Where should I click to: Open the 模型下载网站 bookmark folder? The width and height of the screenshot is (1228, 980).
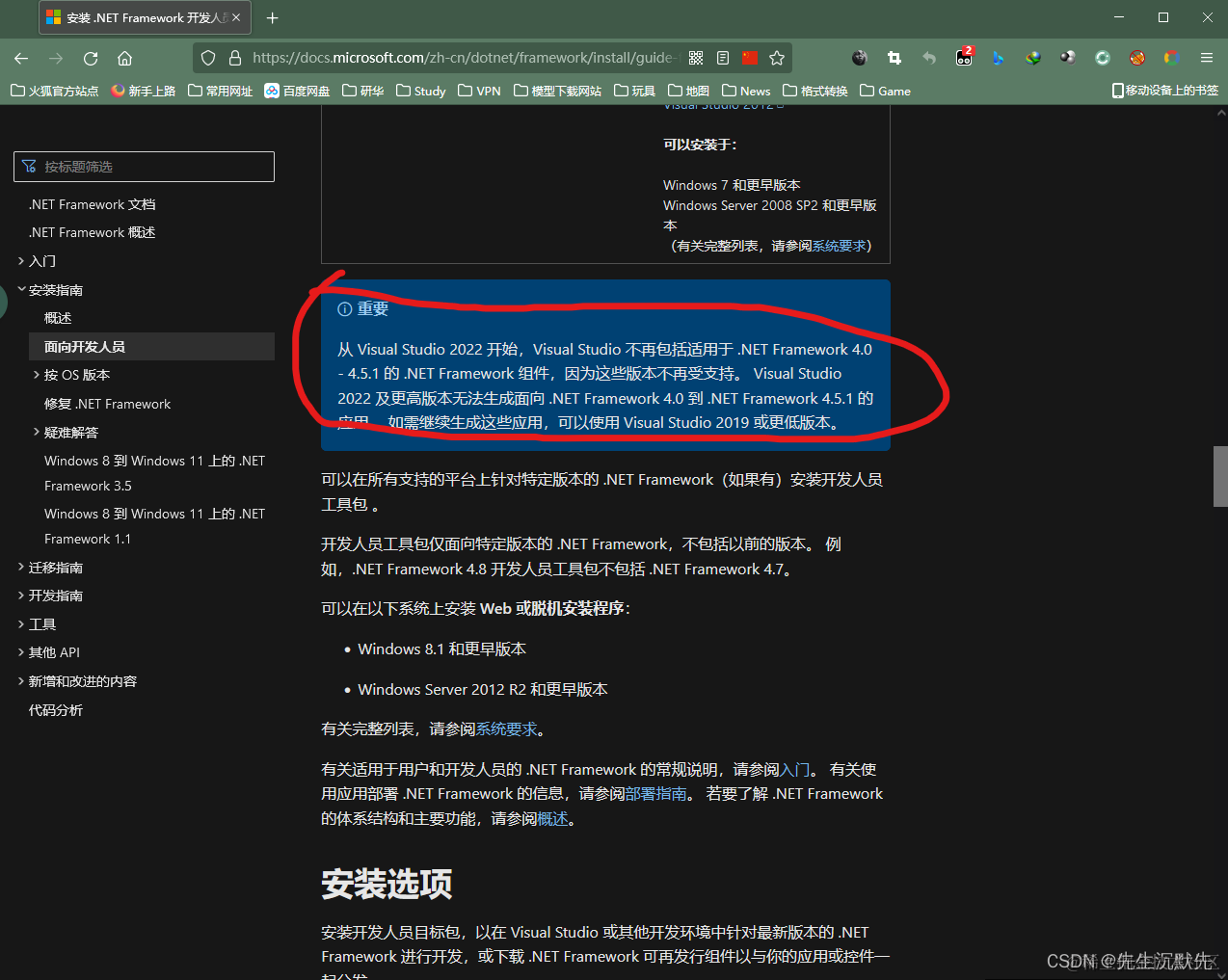click(x=558, y=91)
